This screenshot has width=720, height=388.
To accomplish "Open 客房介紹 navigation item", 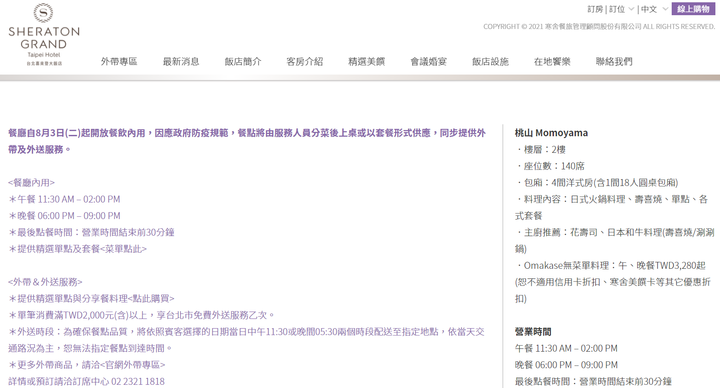I will (305, 62).
